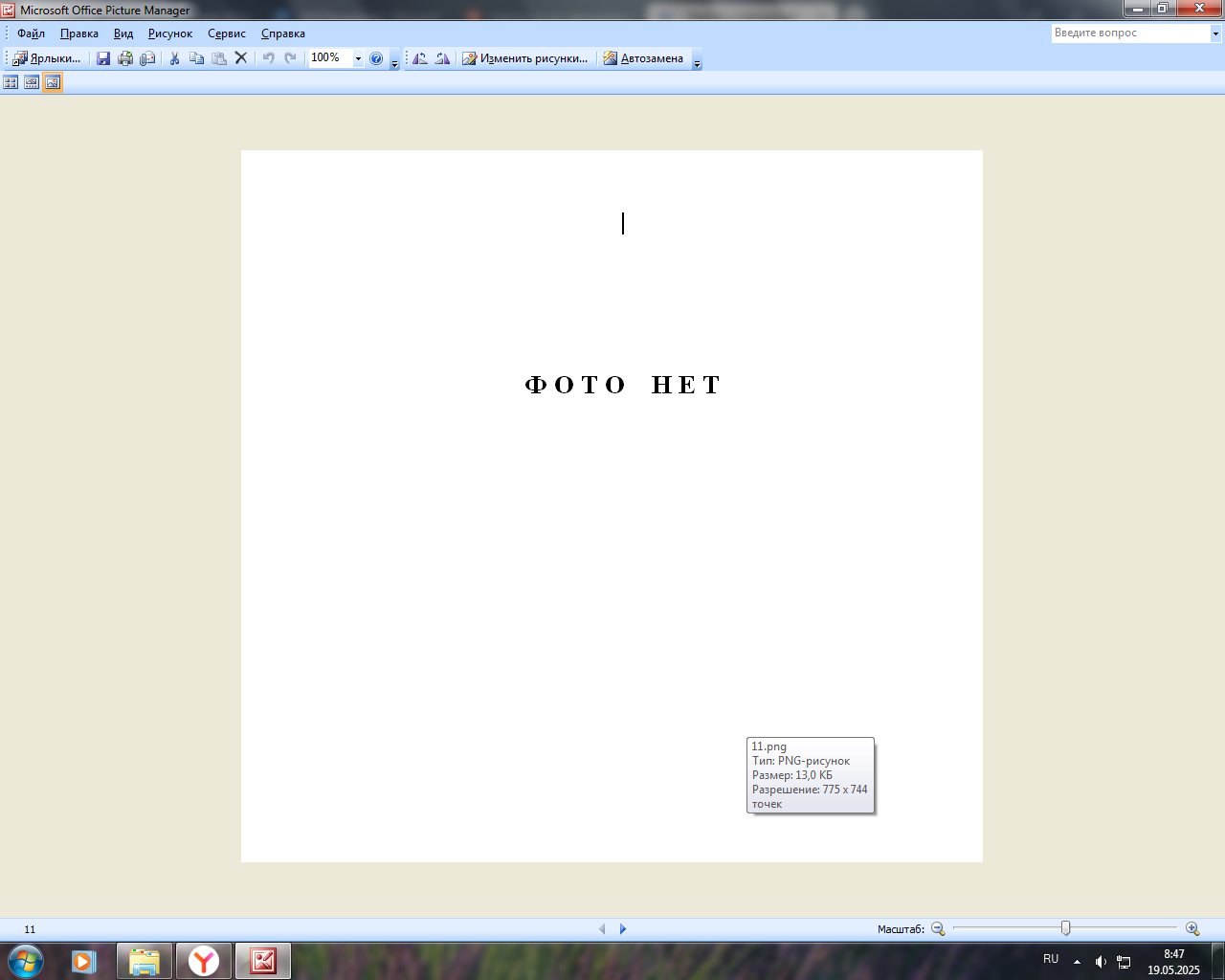Viewport: 1225px width, 980px height.
Task: Open the media player taskbar icon
Action: coord(84,961)
